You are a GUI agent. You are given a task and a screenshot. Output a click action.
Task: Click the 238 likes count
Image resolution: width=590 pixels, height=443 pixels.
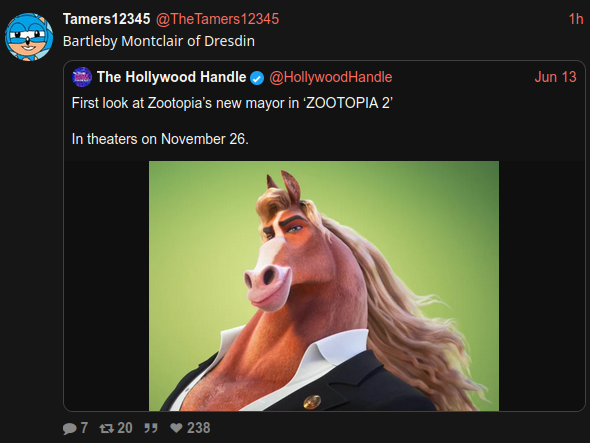pos(199,428)
